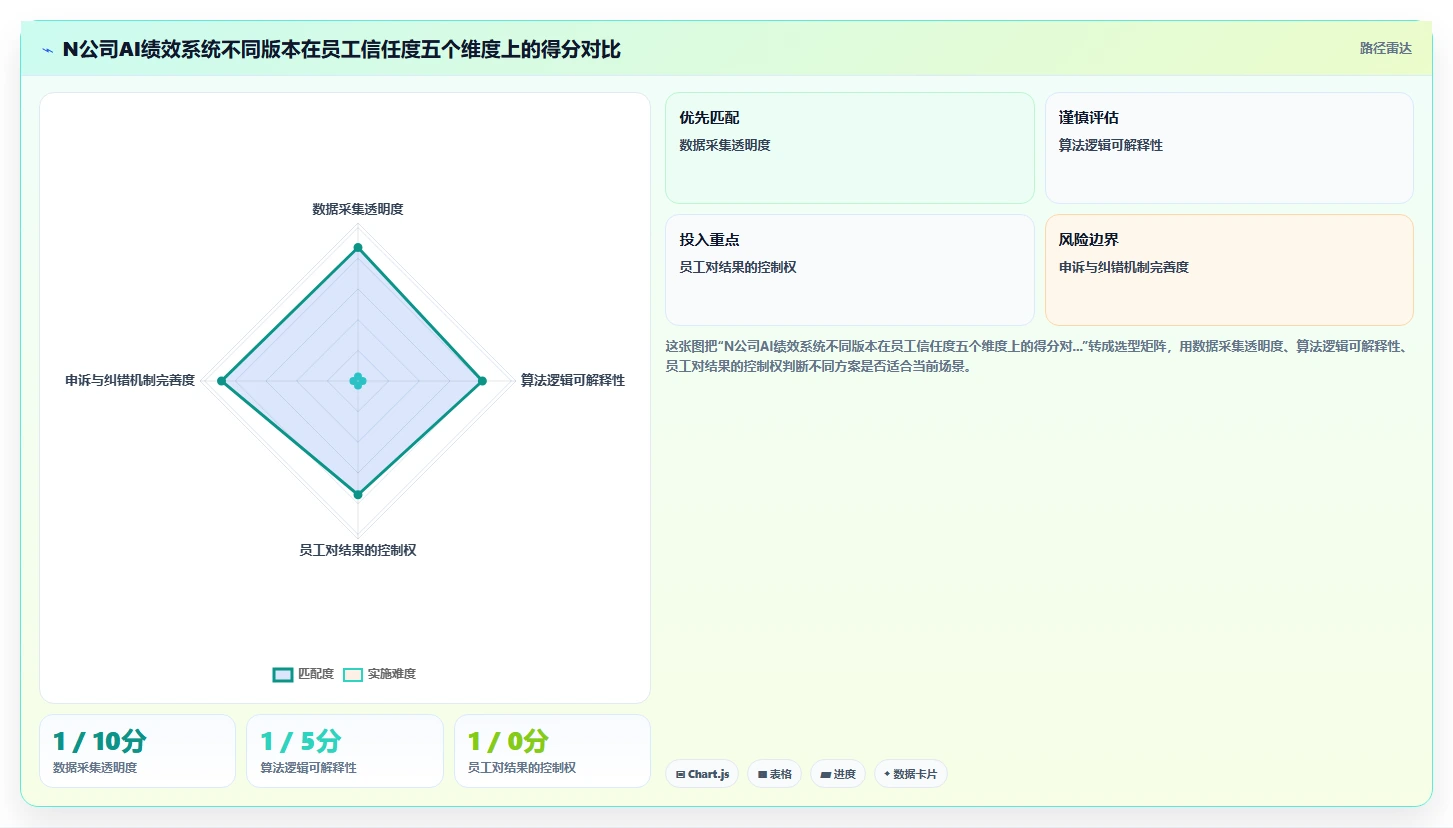
Task: Click the radar data point at 员工对结果的控制权 axis
Action: 358,494
